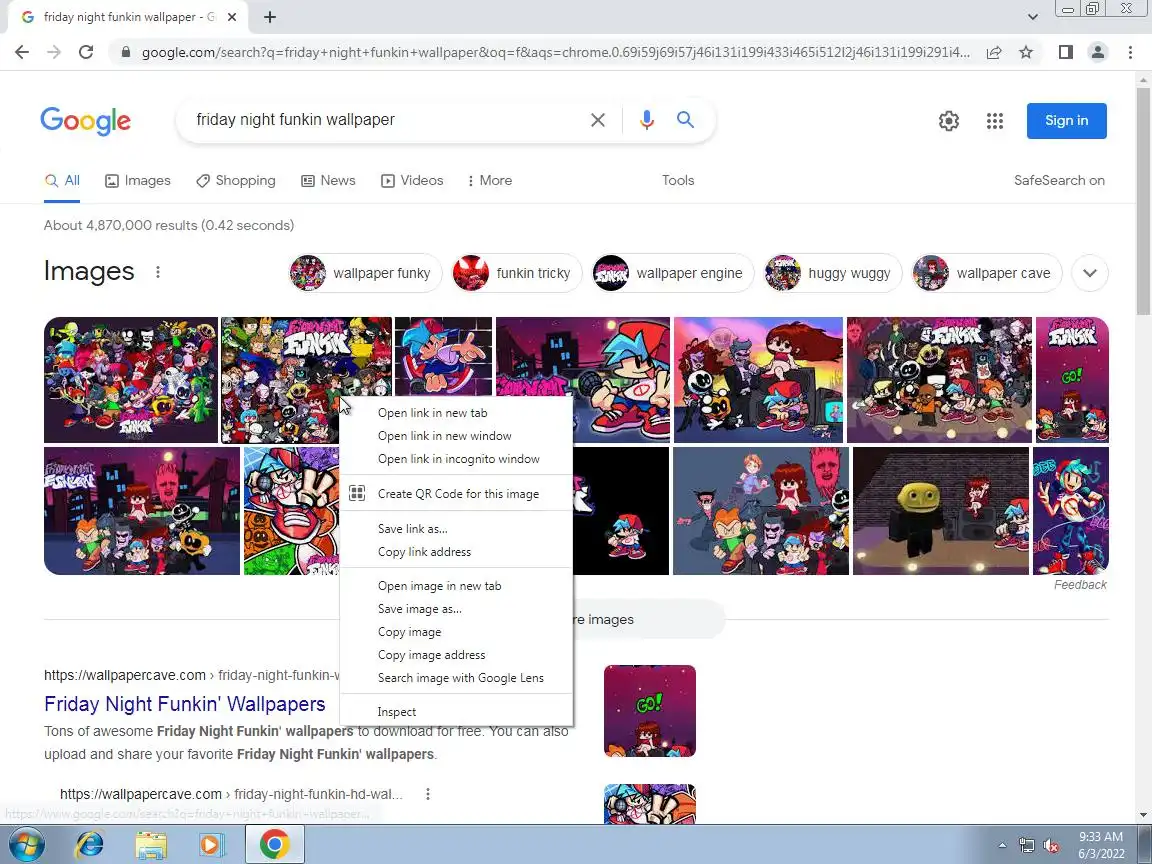
Task: Open Chrome's three-dot menu
Action: [x=1130, y=52]
